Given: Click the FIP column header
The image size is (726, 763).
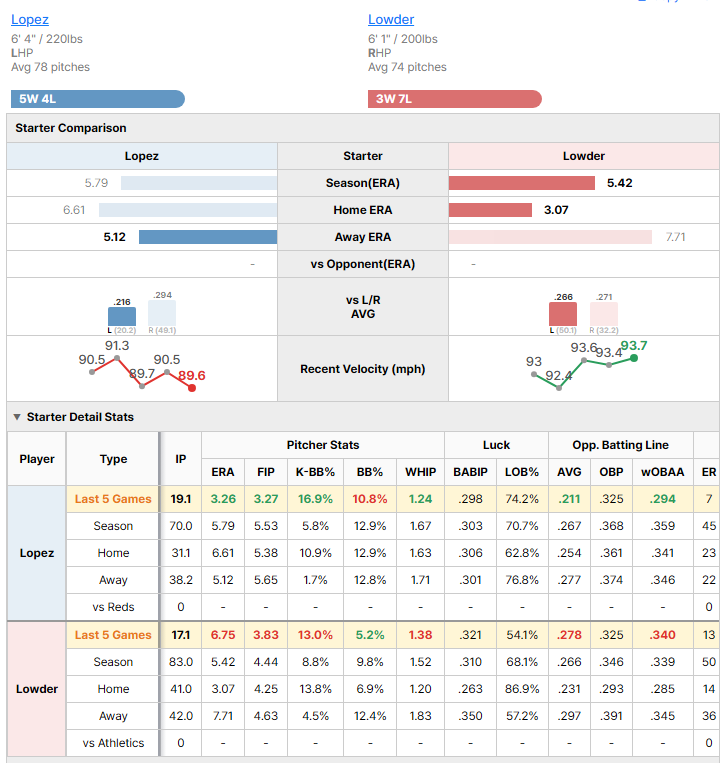Looking at the screenshot, I should point(266,472).
